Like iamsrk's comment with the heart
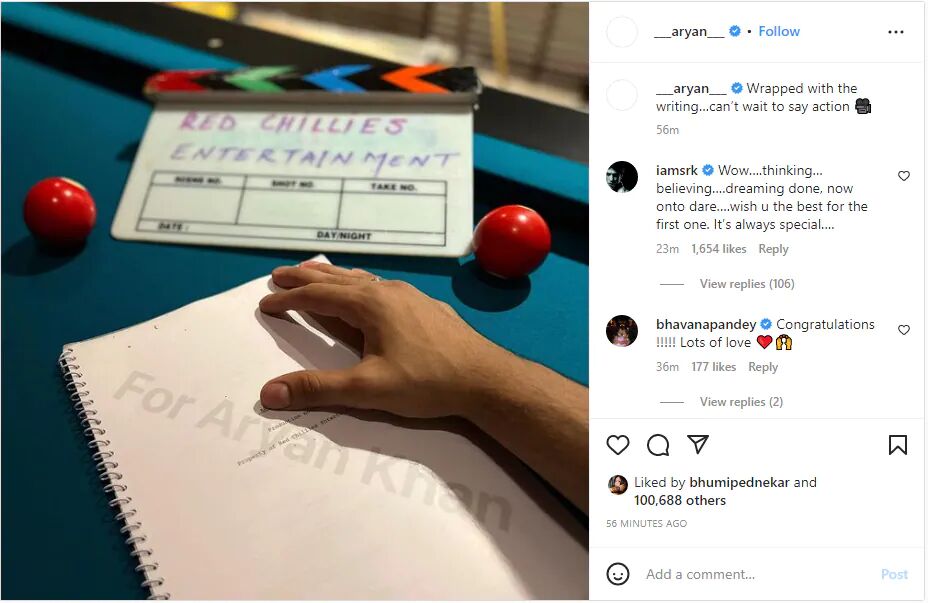The height and width of the screenshot is (603, 928). [x=903, y=176]
